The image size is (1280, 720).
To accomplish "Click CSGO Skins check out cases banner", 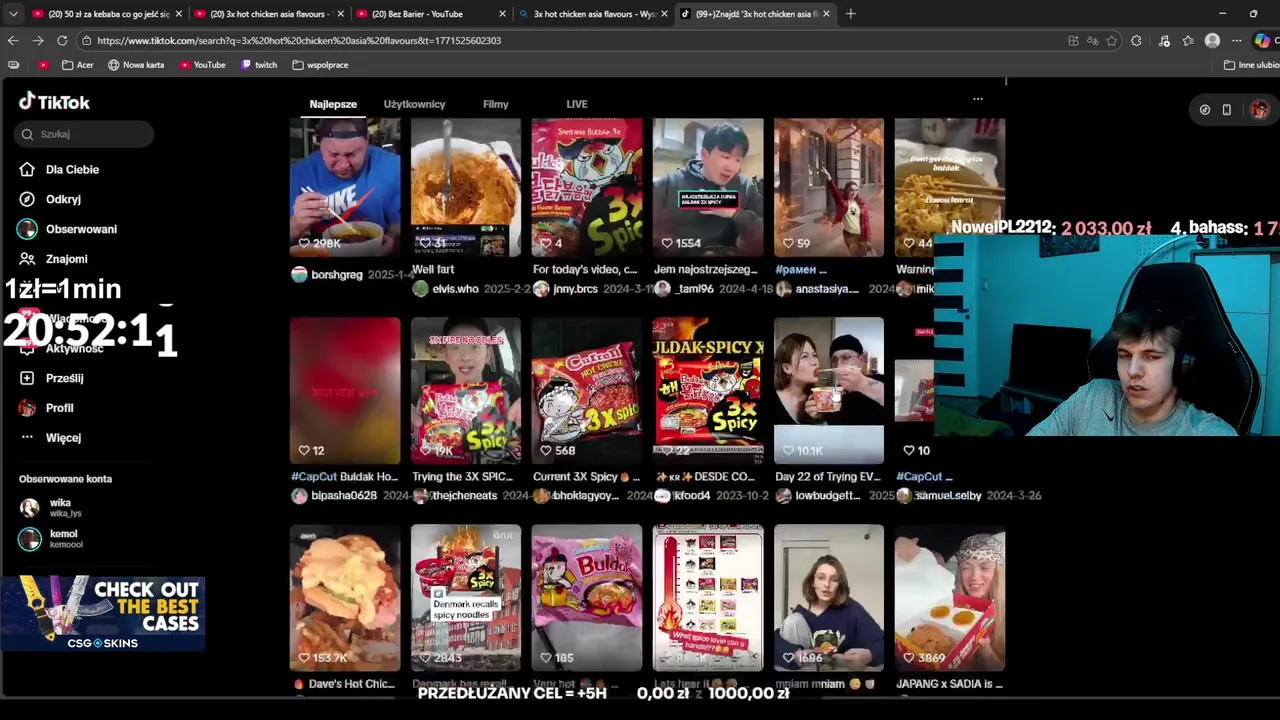I will click(x=103, y=613).
